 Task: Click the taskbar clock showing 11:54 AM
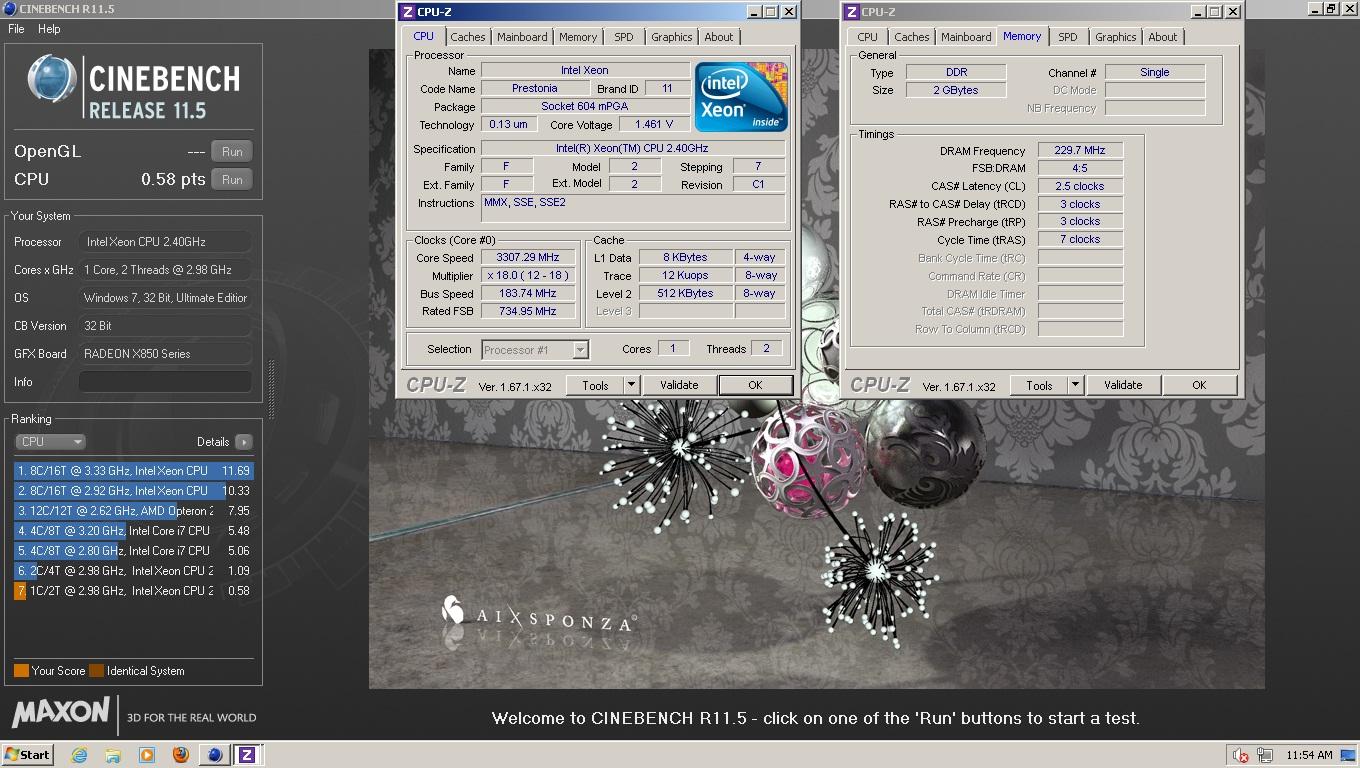click(1309, 755)
